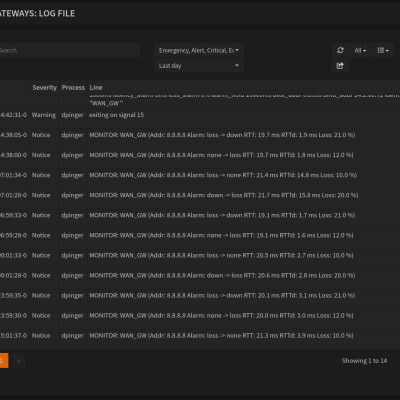Image resolution: width=400 pixels, height=400 pixels.
Task: Click timestamp 7:01:34 in the log
Action: click(x=13, y=175)
